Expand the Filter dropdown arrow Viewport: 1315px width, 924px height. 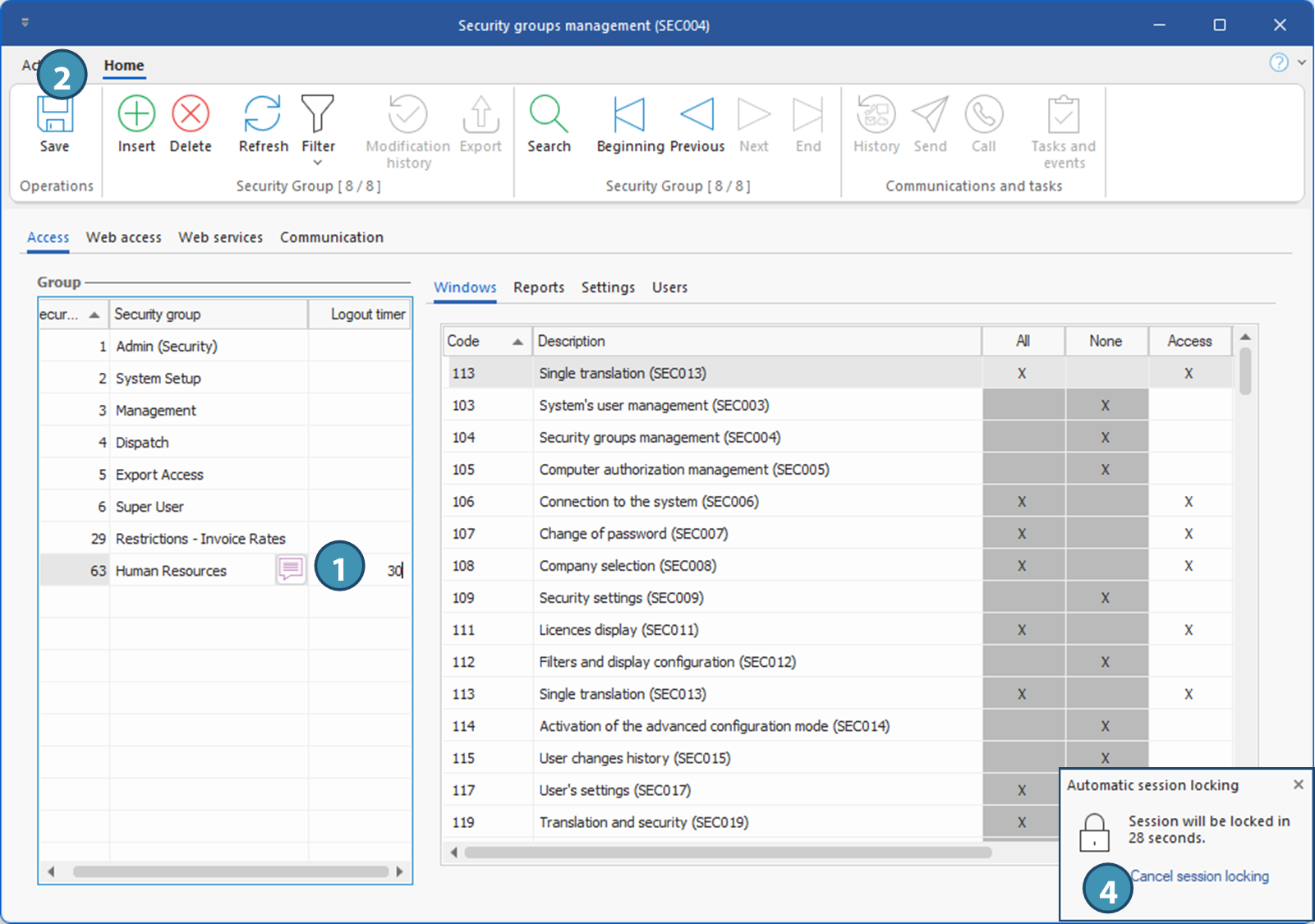(x=318, y=163)
